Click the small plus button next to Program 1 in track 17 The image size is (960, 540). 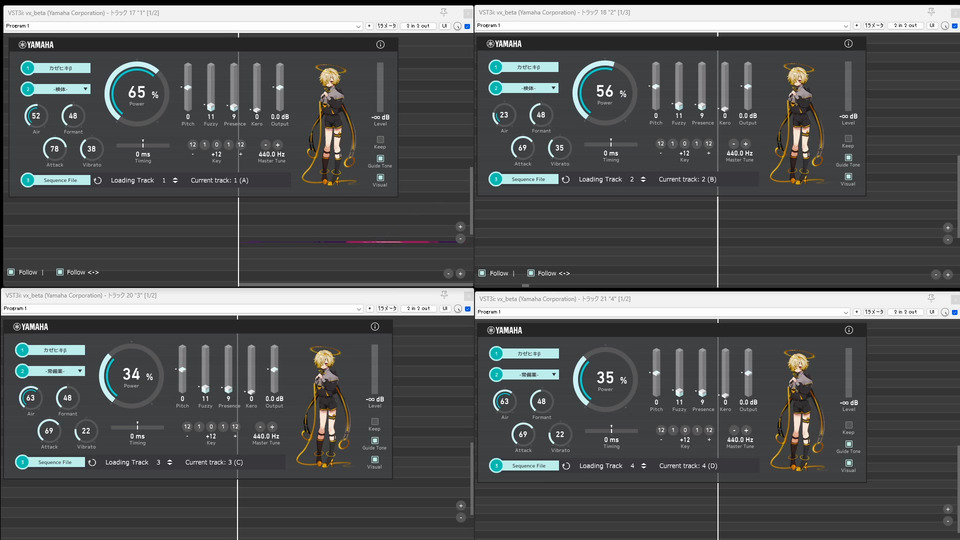click(369, 26)
